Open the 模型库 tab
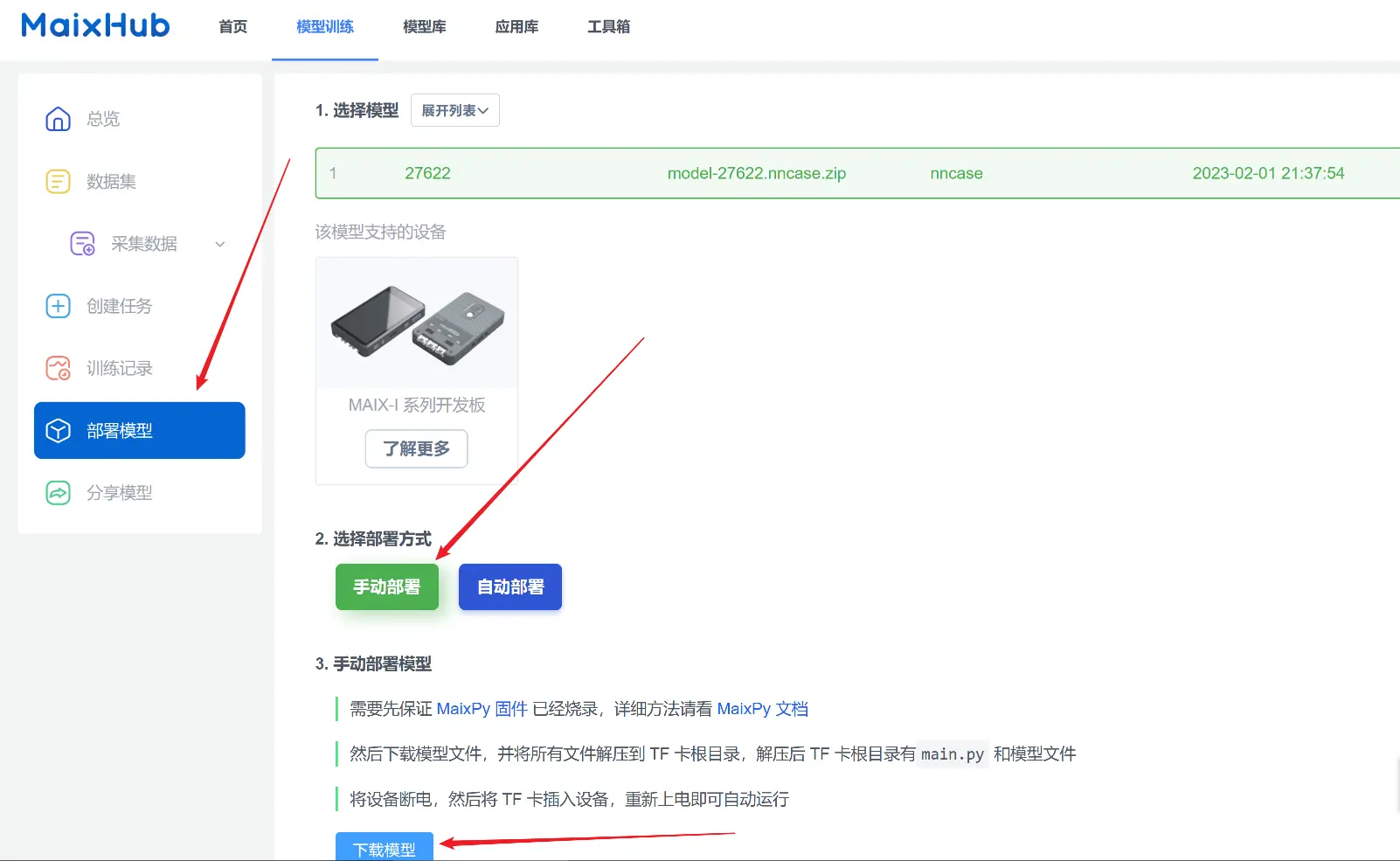The width and height of the screenshot is (1400, 861). pyautogui.click(x=425, y=27)
